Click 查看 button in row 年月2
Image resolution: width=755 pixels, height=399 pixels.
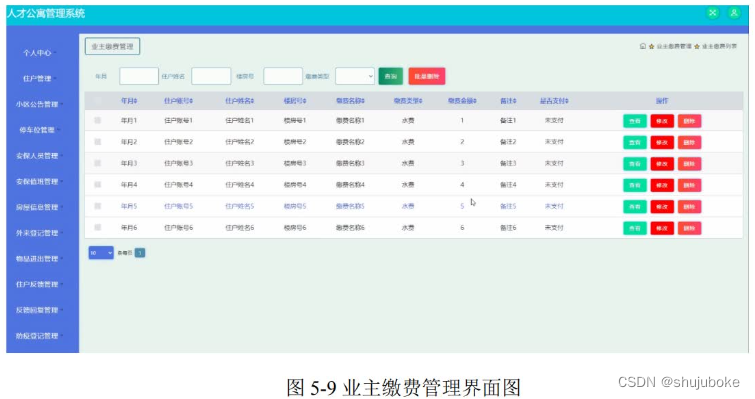tap(635, 142)
